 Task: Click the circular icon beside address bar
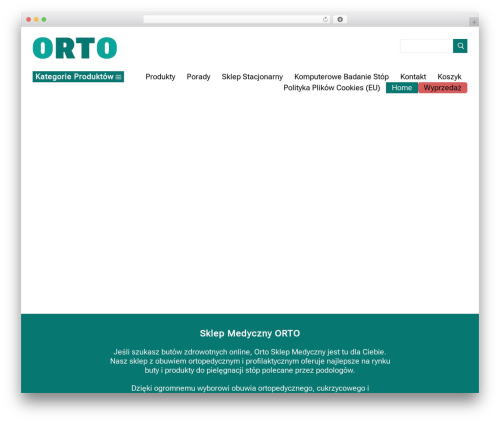[x=340, y=19]
